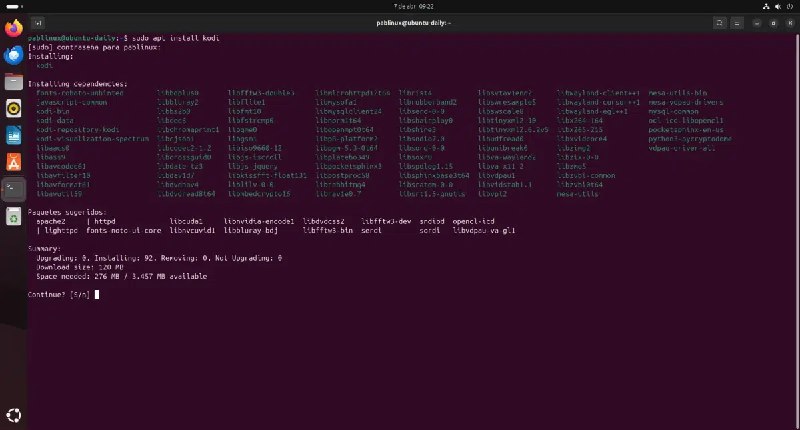Launch Thunderbird mail from the dock

tap(14, 55)
